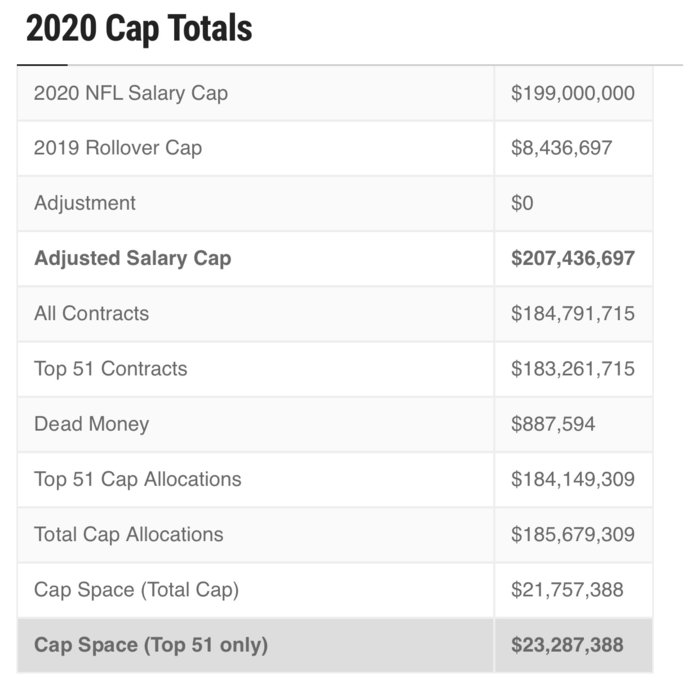Click the $0 adjustment value
Image resolution: width=700 pixels, height=695 pixels.
(522, 203)
